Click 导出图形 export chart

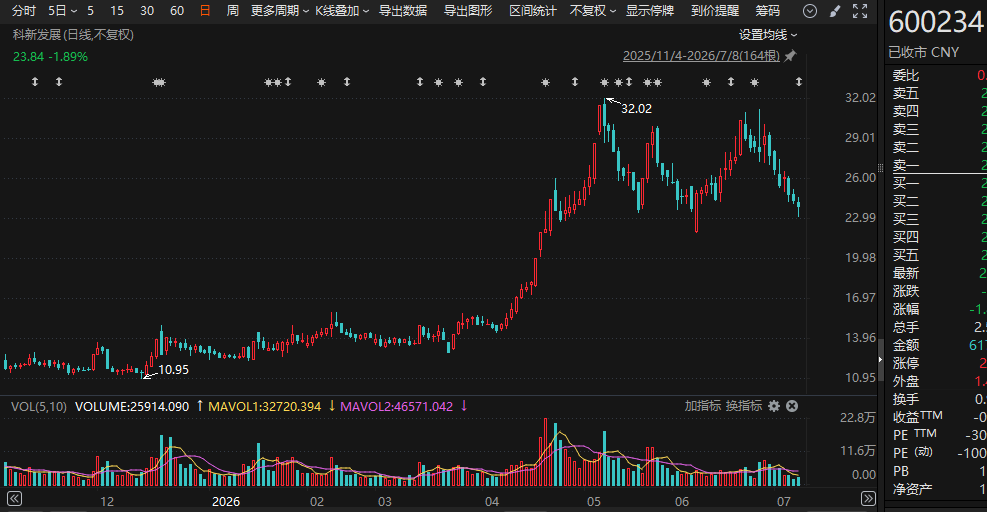pos(468,11)
